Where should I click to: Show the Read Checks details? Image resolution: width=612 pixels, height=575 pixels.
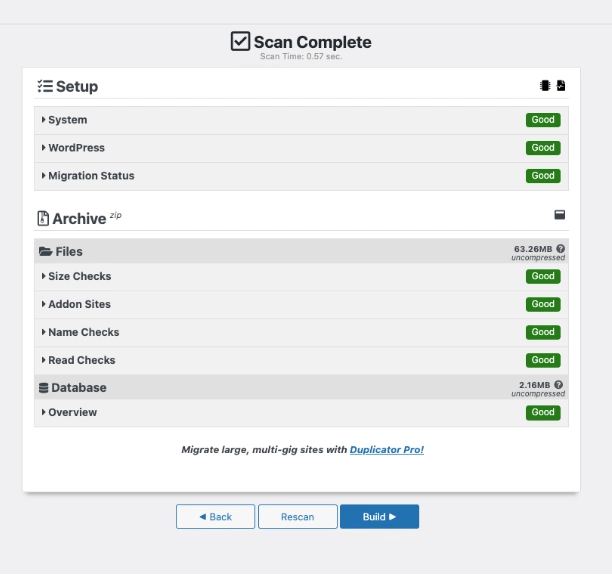point(80,360)
